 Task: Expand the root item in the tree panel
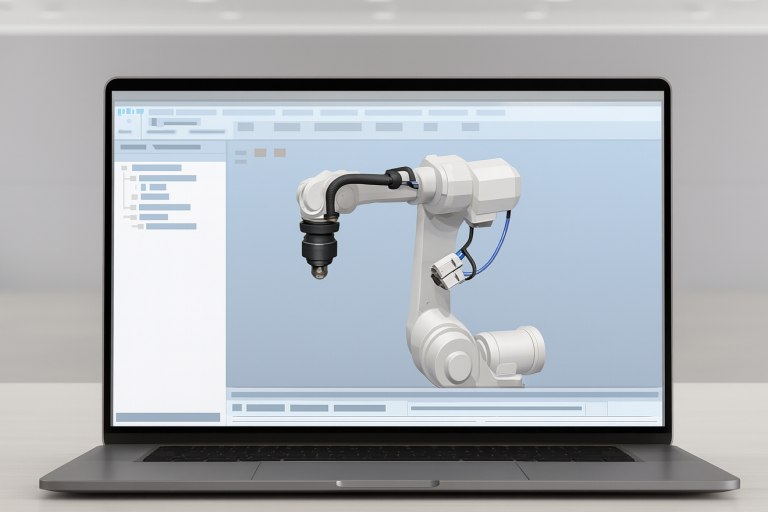(x=125, y=167)
